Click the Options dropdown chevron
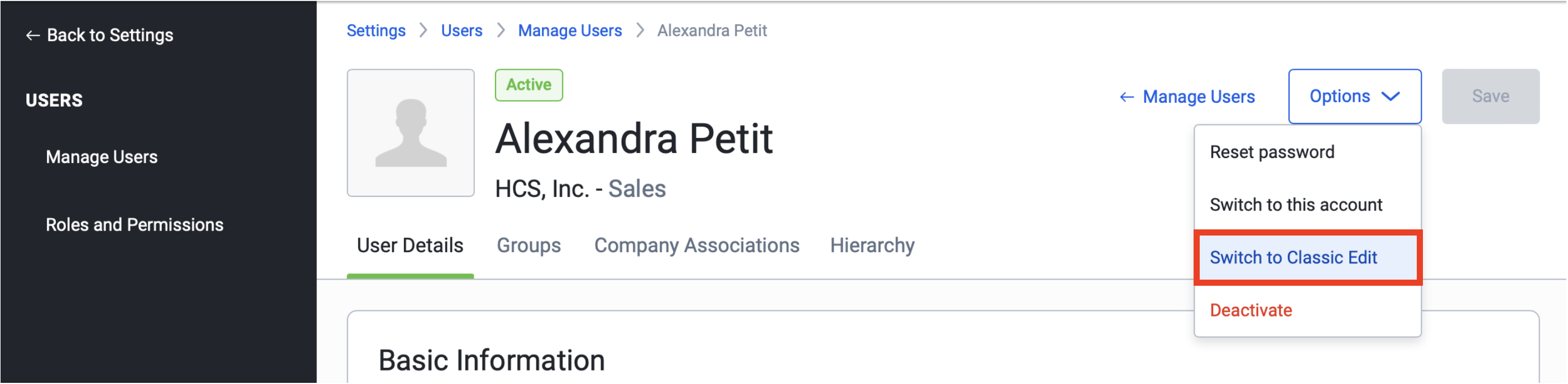Image resolution: width=1568 pixels, height=384 pixels. (x=1392, y=97)
